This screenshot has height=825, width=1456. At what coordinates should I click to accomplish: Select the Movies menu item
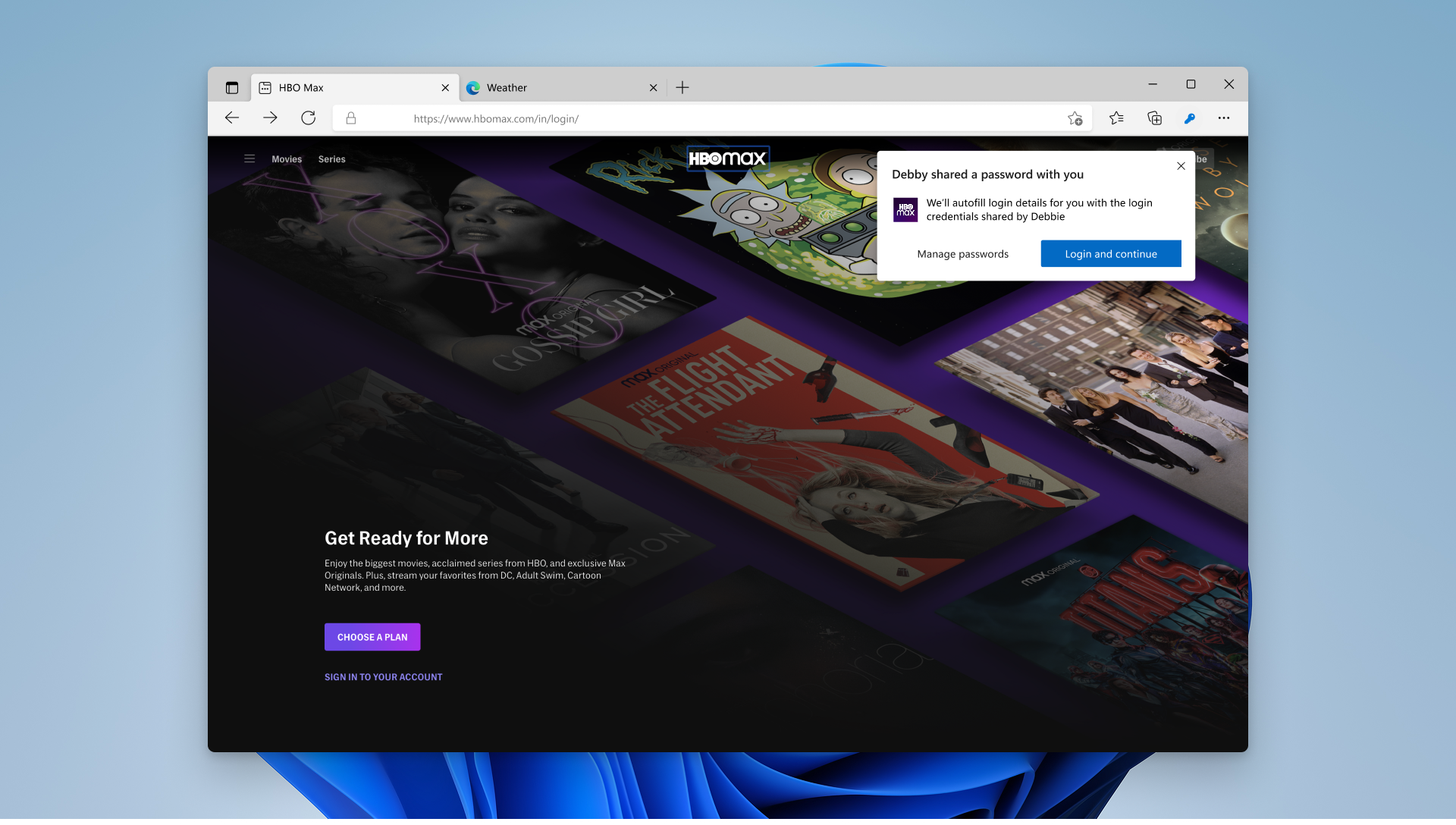point(287,159)
